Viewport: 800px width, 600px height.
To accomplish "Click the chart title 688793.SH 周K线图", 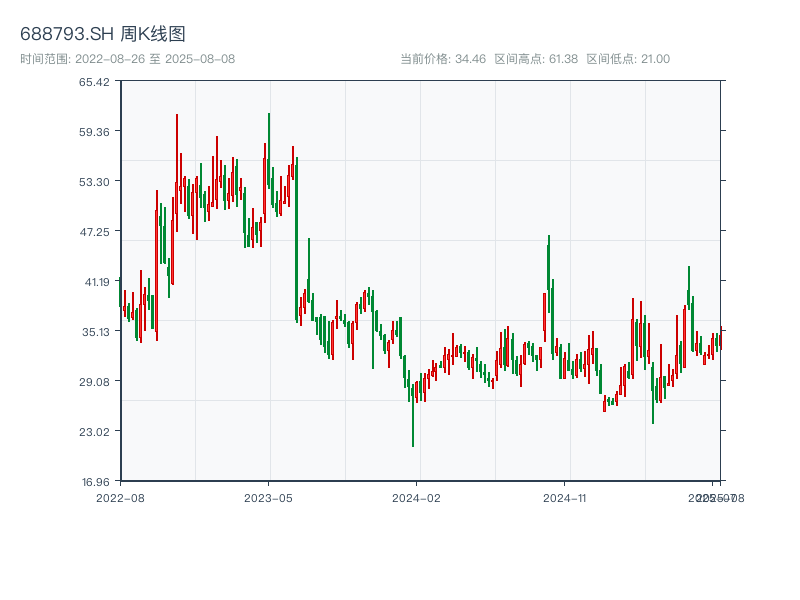I will (x=103, y=34).
